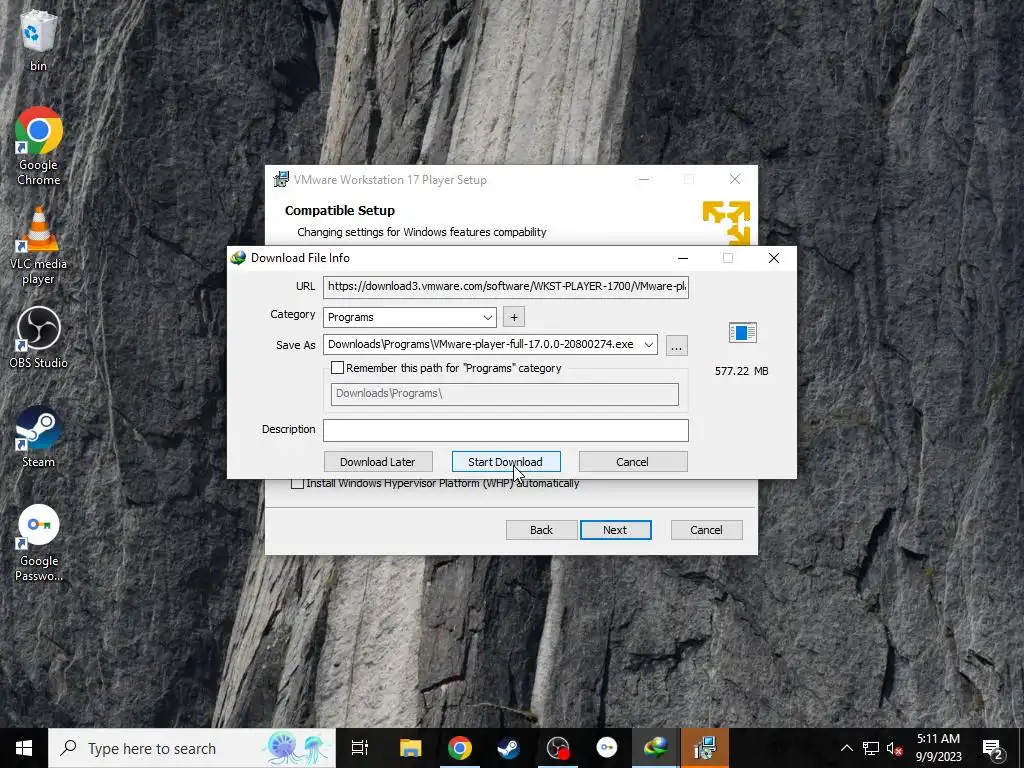Click Back in the VMware Setup window

coord(541,530)
